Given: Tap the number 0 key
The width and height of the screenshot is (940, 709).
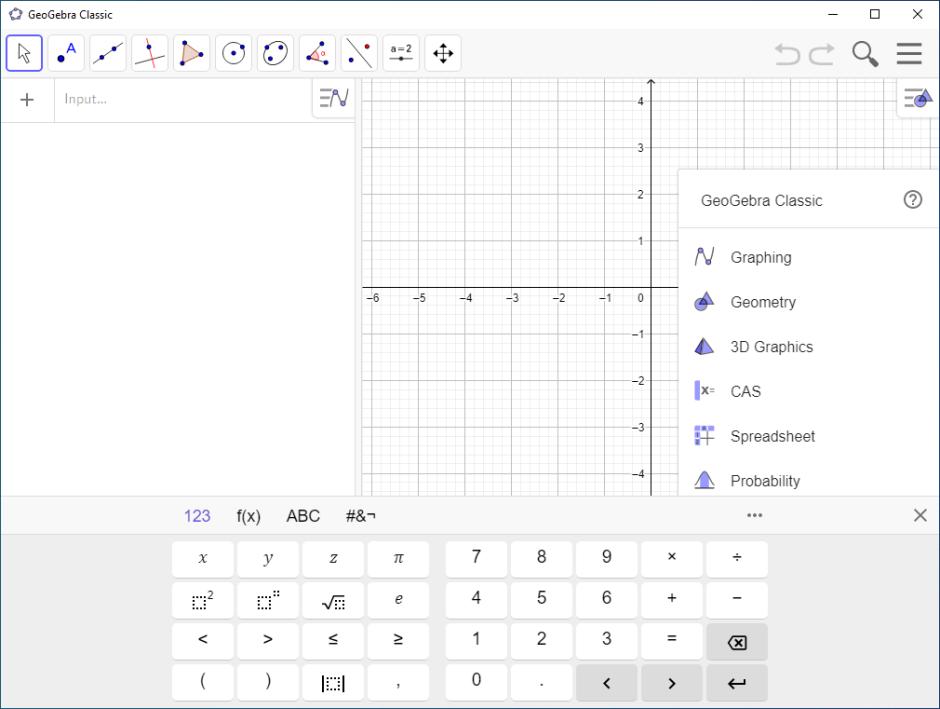Looking at the screenshot, I should (x=476, y=682).
